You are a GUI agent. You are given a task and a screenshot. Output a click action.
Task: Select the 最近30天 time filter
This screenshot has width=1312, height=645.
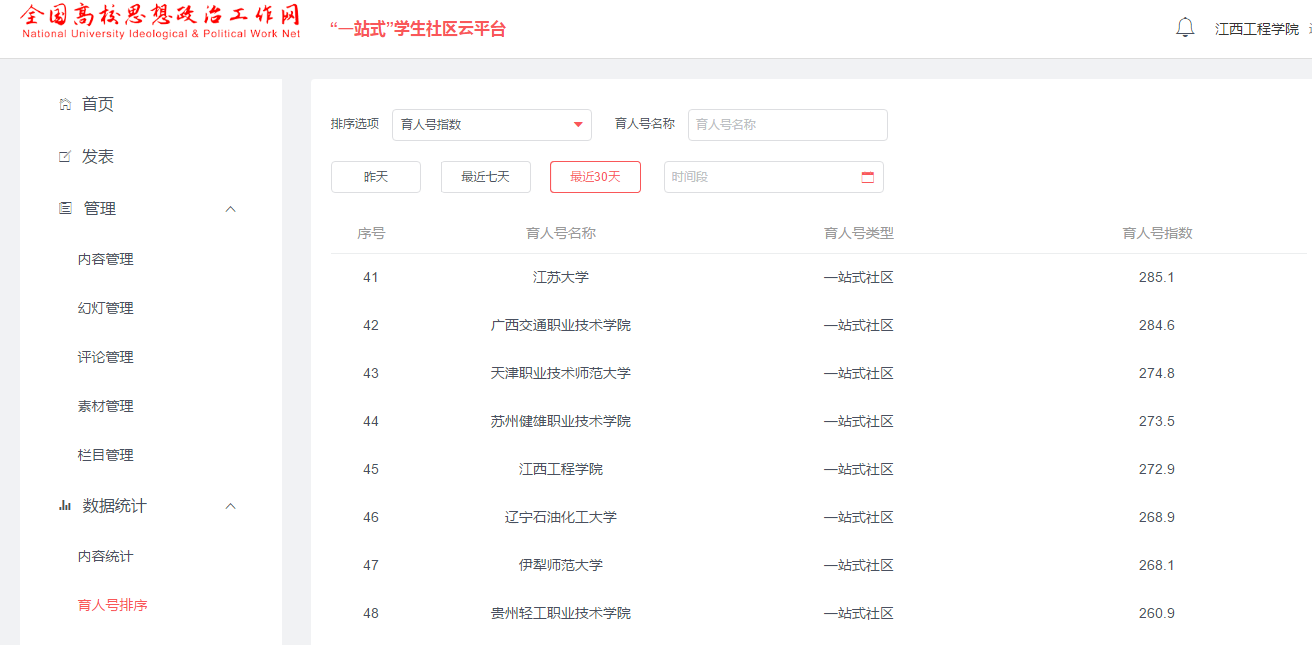(595, 177)
